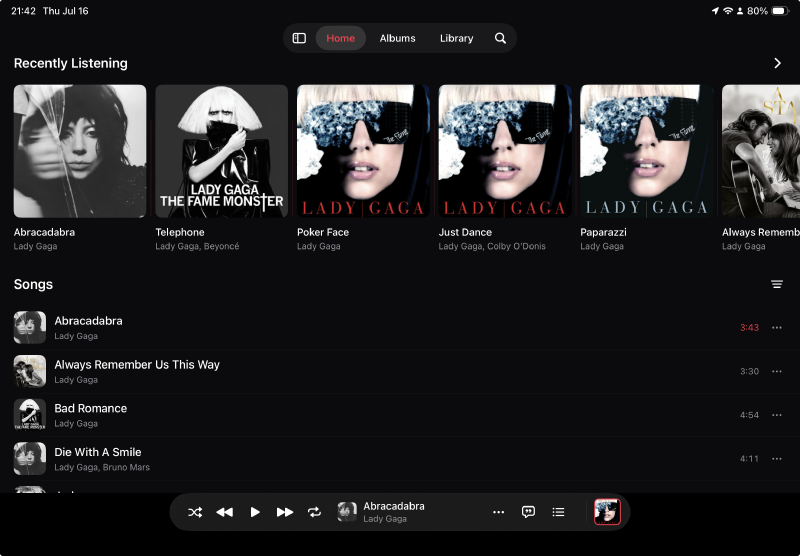Open Always Remember Us cover in Recently Listening
The width and height of the screenshot is (800, 556).
(x=761, y=151)
